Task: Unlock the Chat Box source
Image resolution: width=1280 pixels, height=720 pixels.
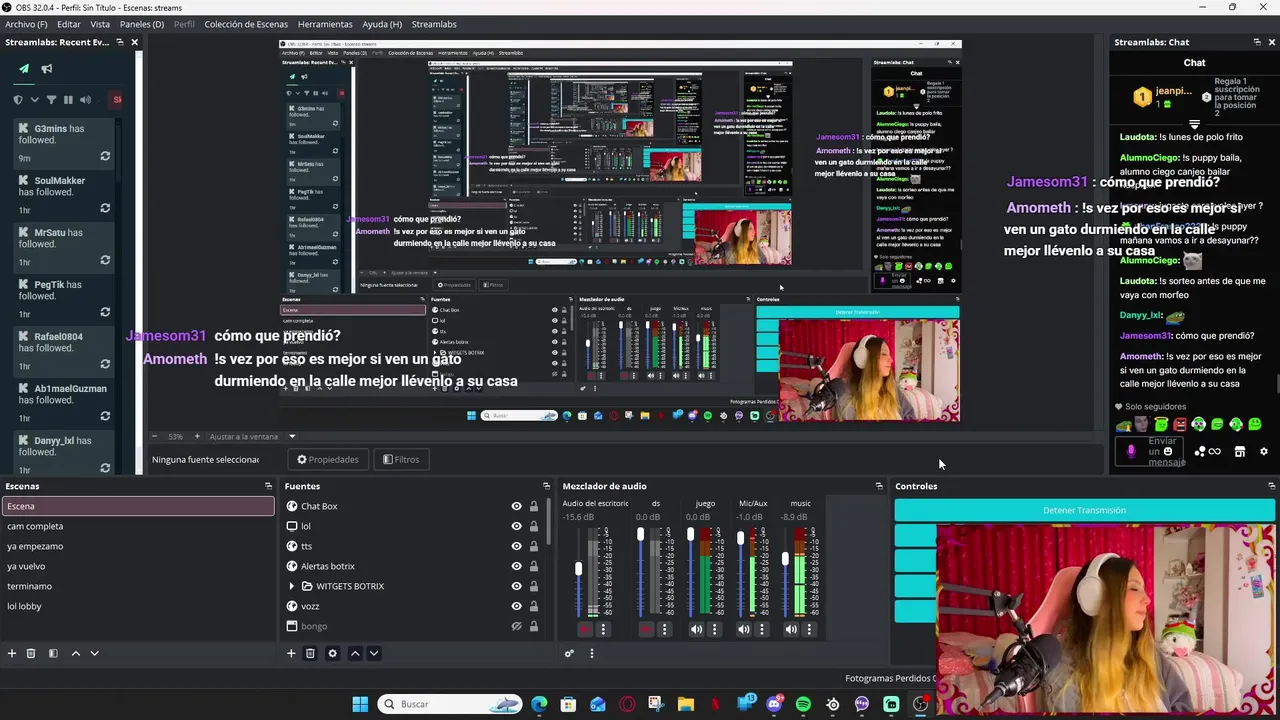Action: (x=533, y=506)
